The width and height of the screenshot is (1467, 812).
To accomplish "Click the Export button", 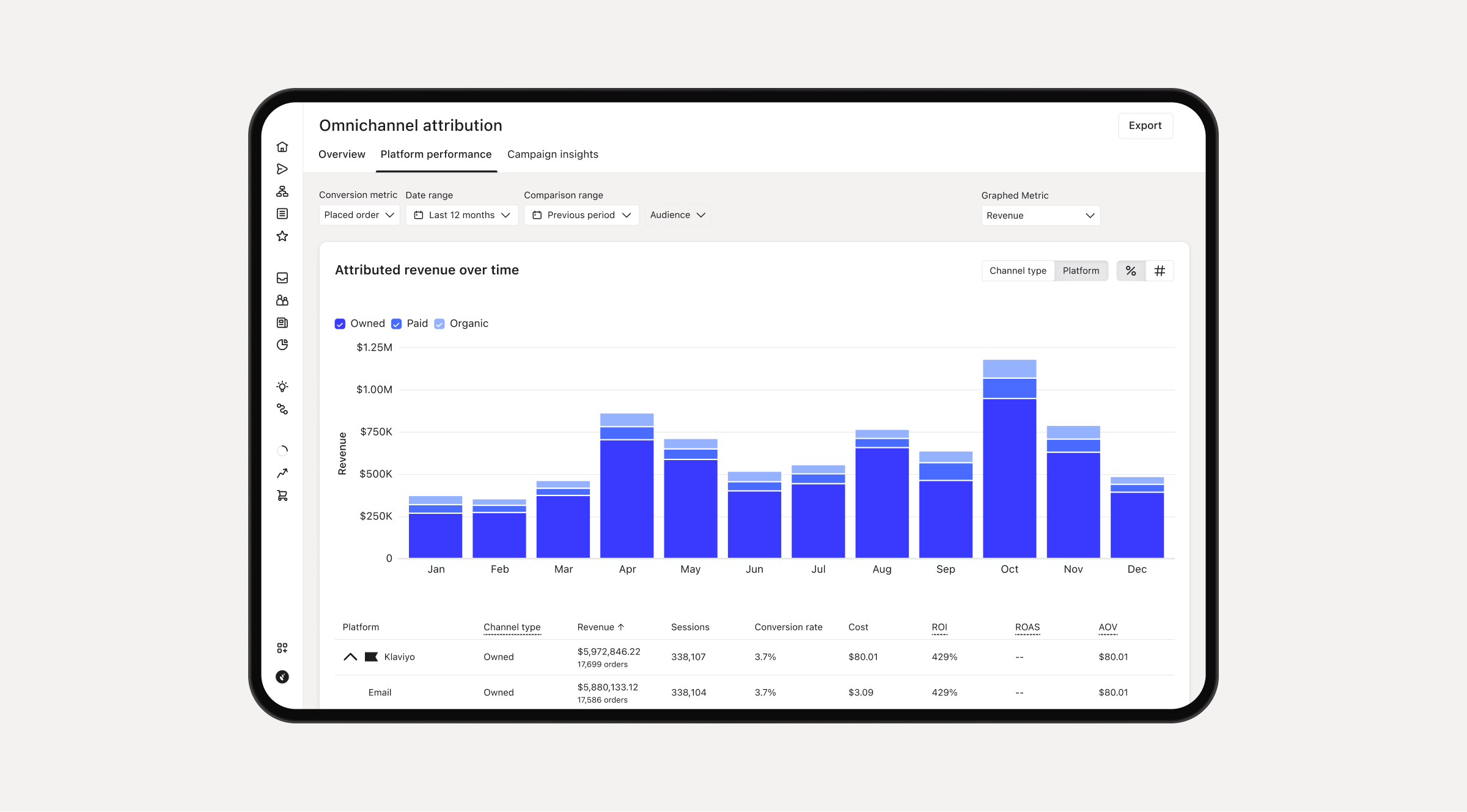I will point(1145,126).
